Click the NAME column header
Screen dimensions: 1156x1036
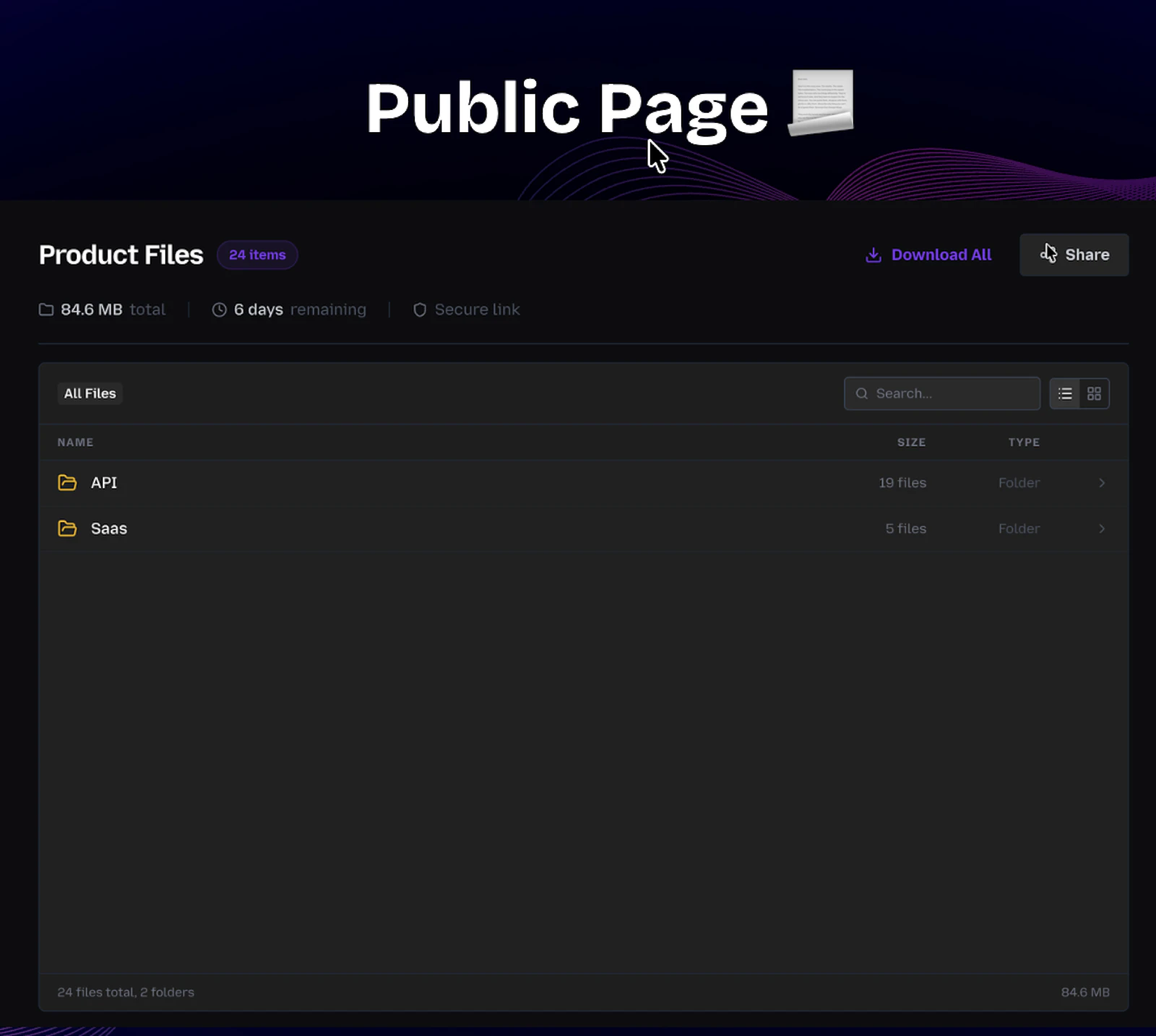(x=75, y=441)
